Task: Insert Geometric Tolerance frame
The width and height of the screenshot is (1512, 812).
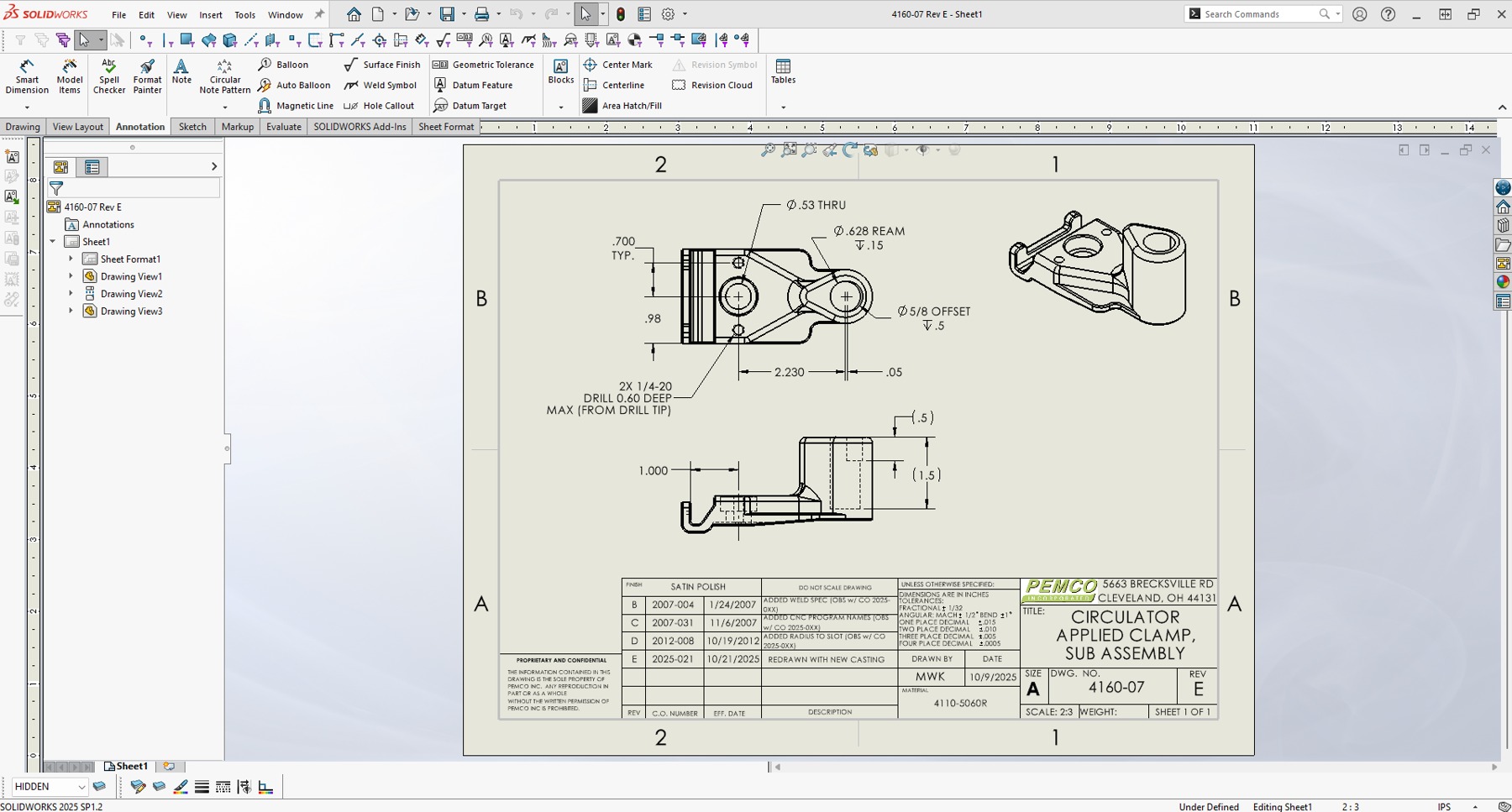Action: point(483,65)
